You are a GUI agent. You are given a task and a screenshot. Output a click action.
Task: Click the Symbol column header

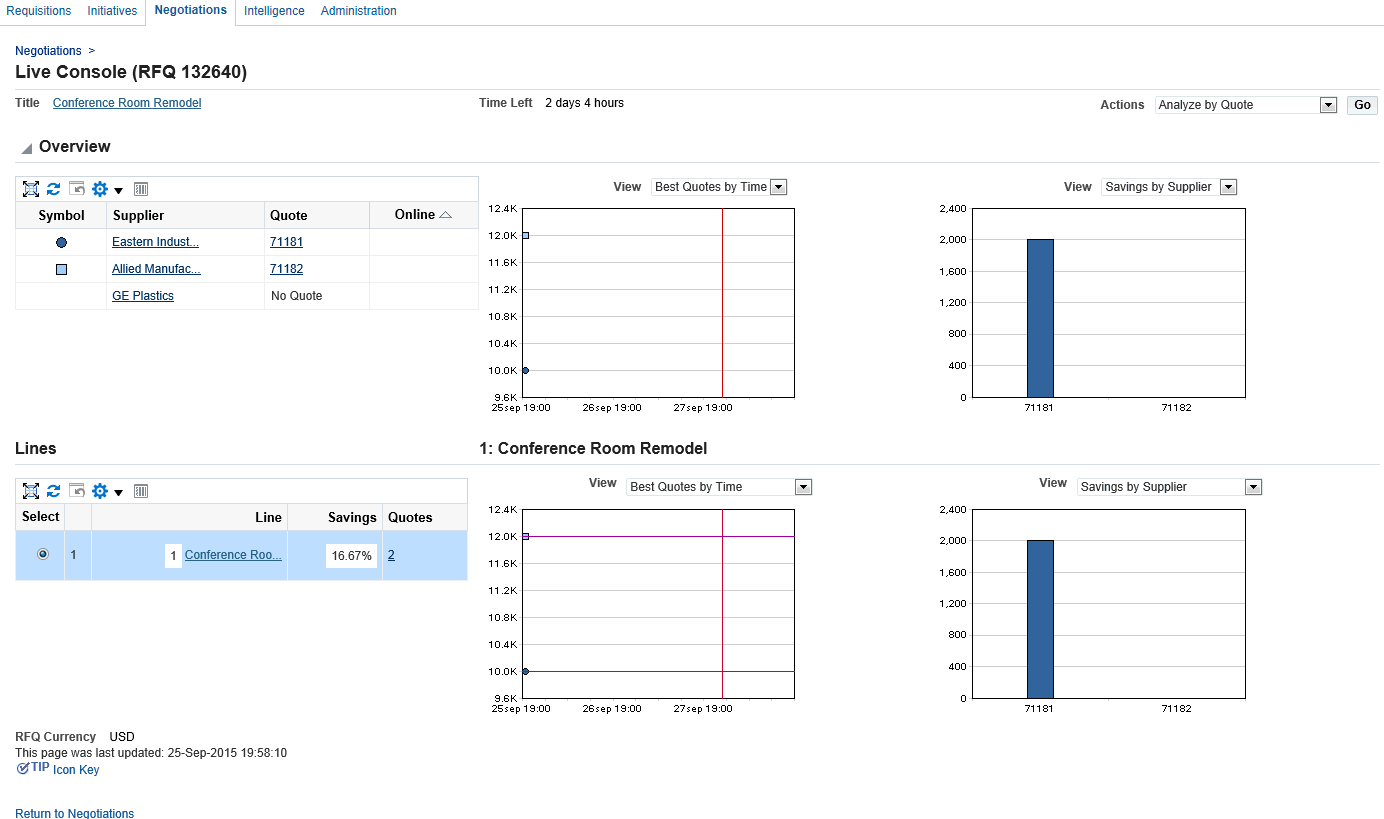click(x=61, y=215)
